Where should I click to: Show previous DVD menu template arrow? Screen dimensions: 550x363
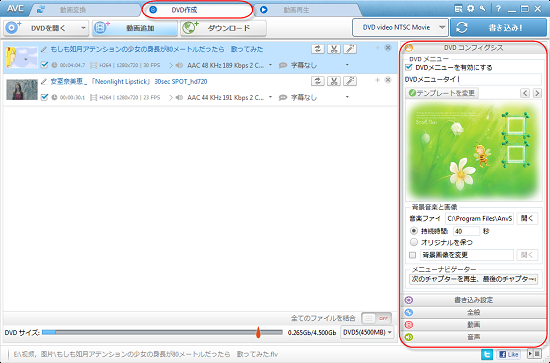pos(525,93)
